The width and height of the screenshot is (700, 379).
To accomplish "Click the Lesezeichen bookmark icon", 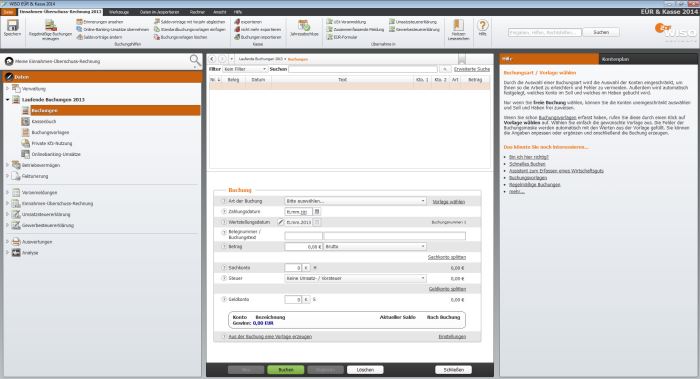I will pyautogui.click(x=458, y=25).
